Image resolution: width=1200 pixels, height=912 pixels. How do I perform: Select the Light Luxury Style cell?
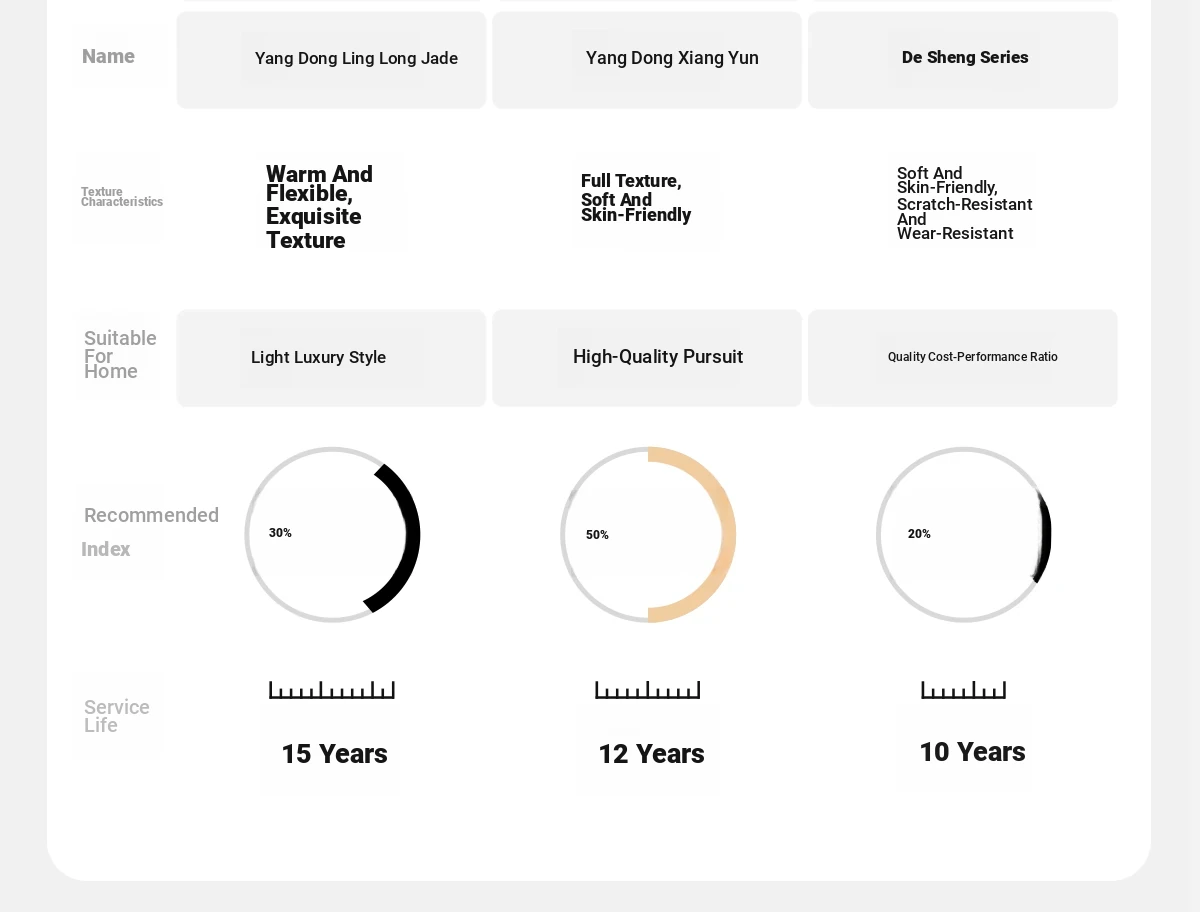(332, 358)
